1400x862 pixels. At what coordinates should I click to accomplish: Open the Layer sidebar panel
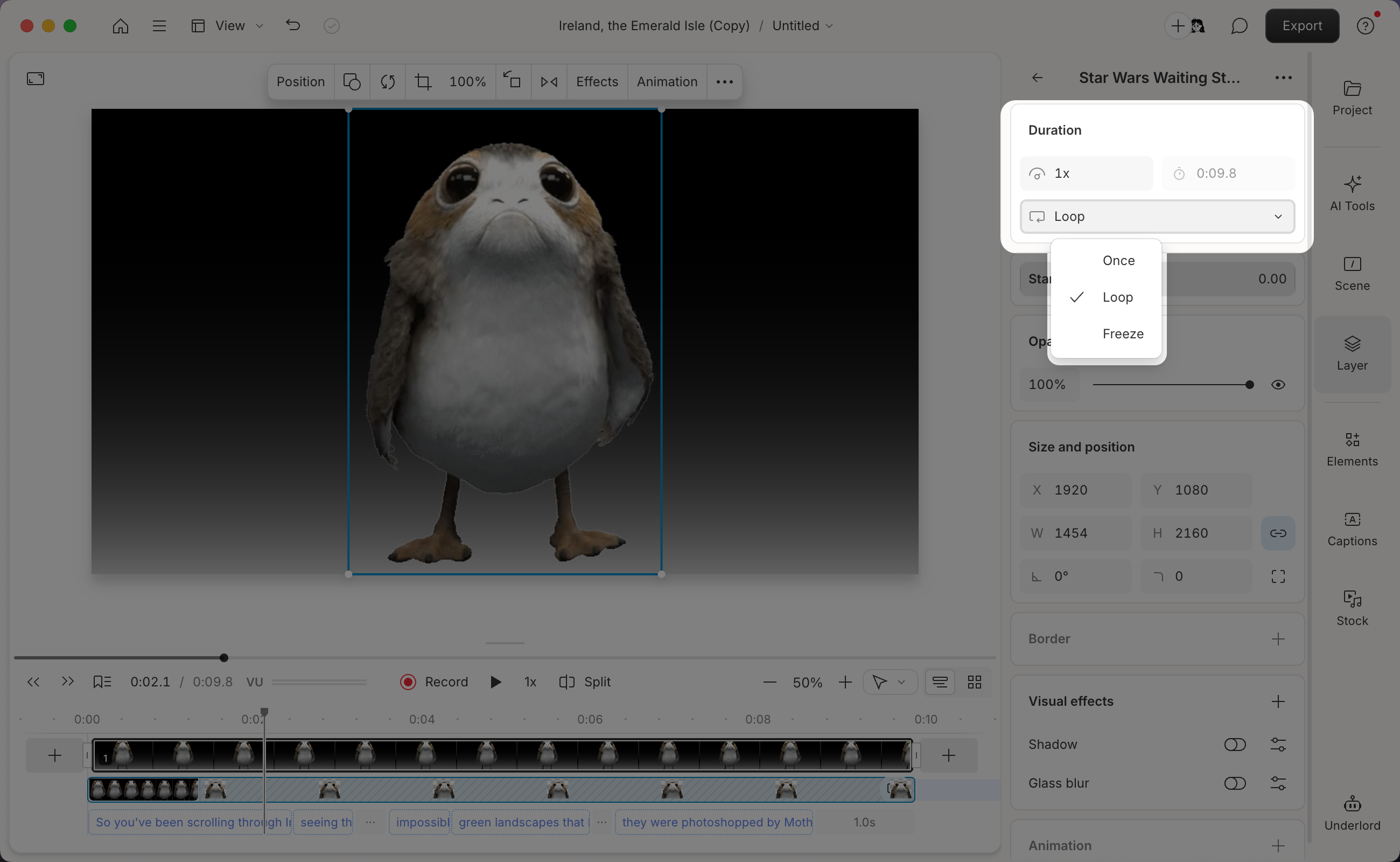pos(1352,353)
